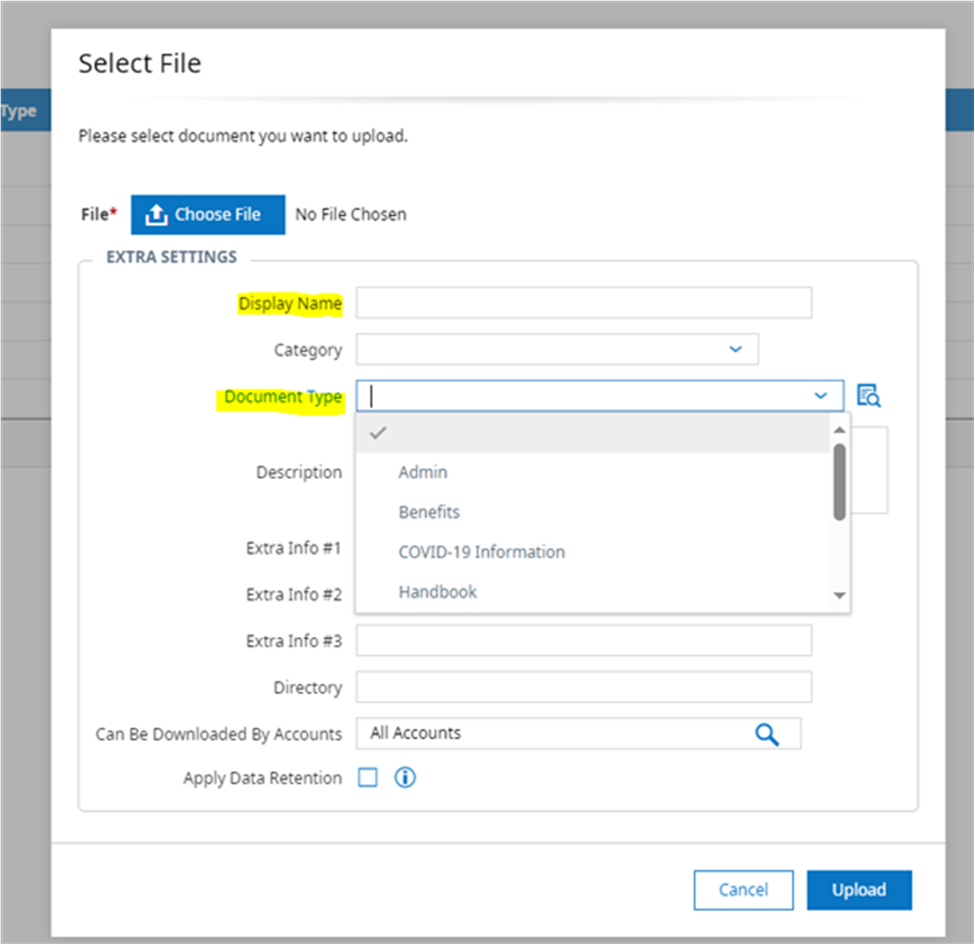Toggle the Apply Data Retention checkbox
Screen dimensions: 975x945
[368, 777]
